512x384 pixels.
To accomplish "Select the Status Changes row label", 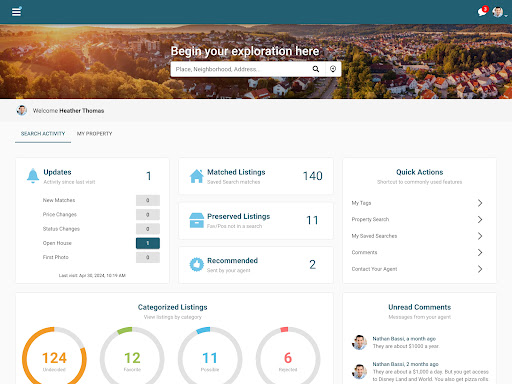I will (61, 229).
